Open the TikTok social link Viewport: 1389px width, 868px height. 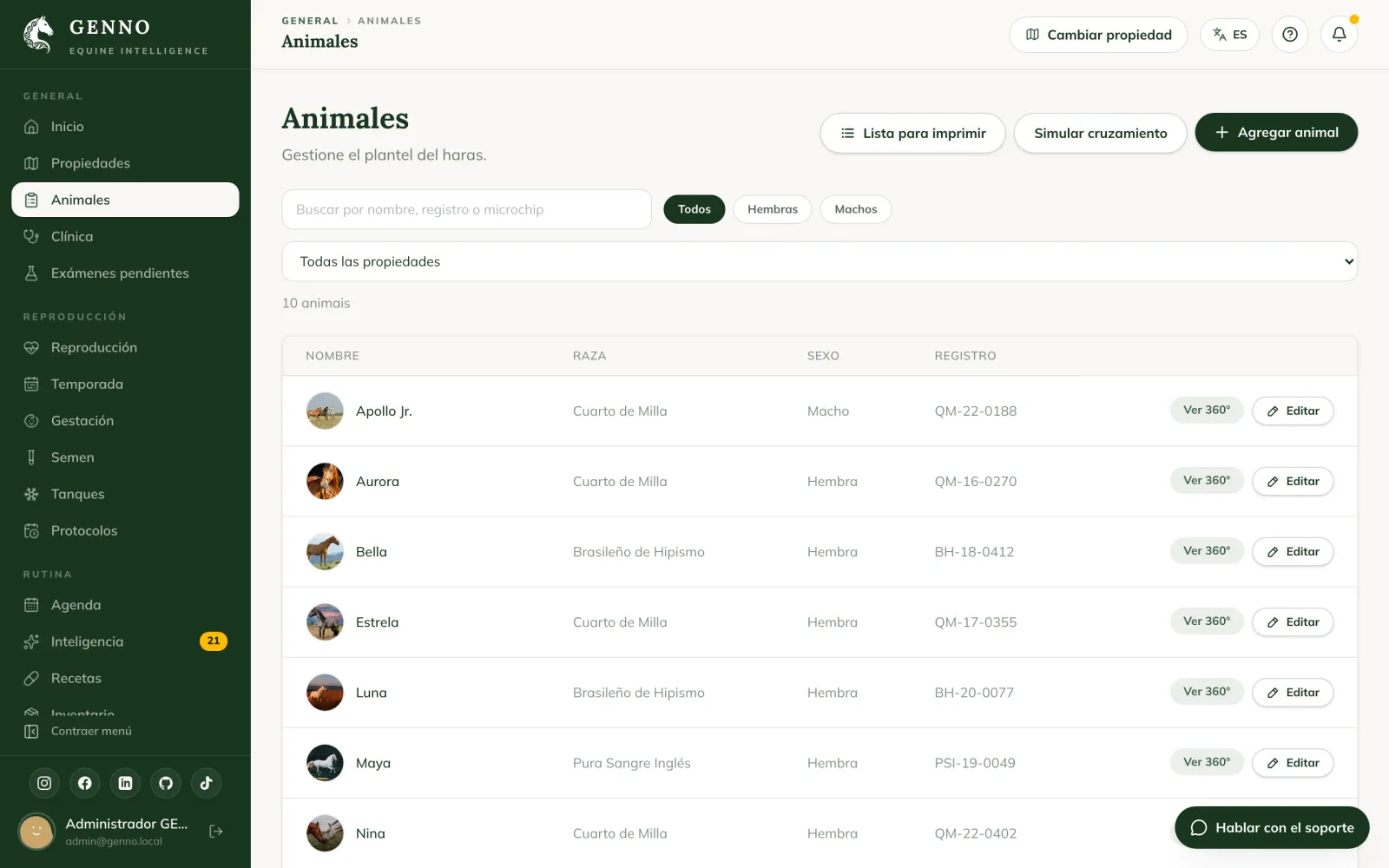(206, 783)
